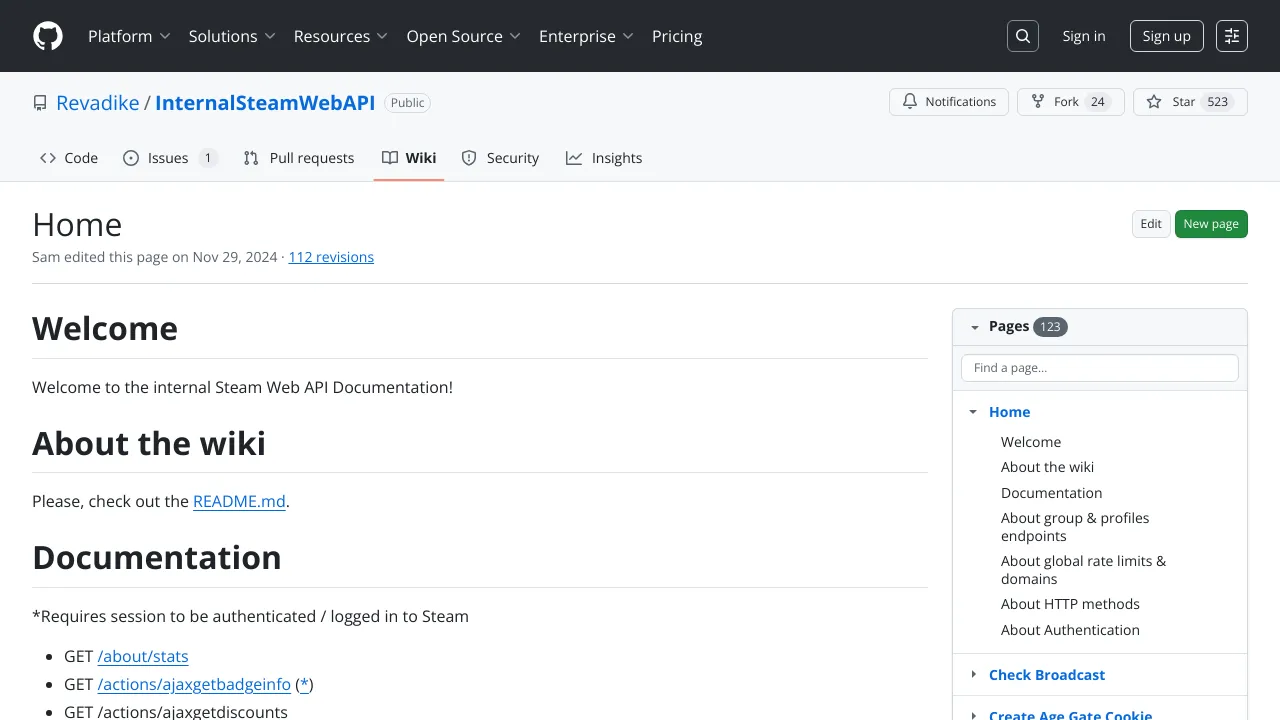Viewport: 1280px width, 720px height.
Task: Expand the Resources menu
Action: point(341,36)
